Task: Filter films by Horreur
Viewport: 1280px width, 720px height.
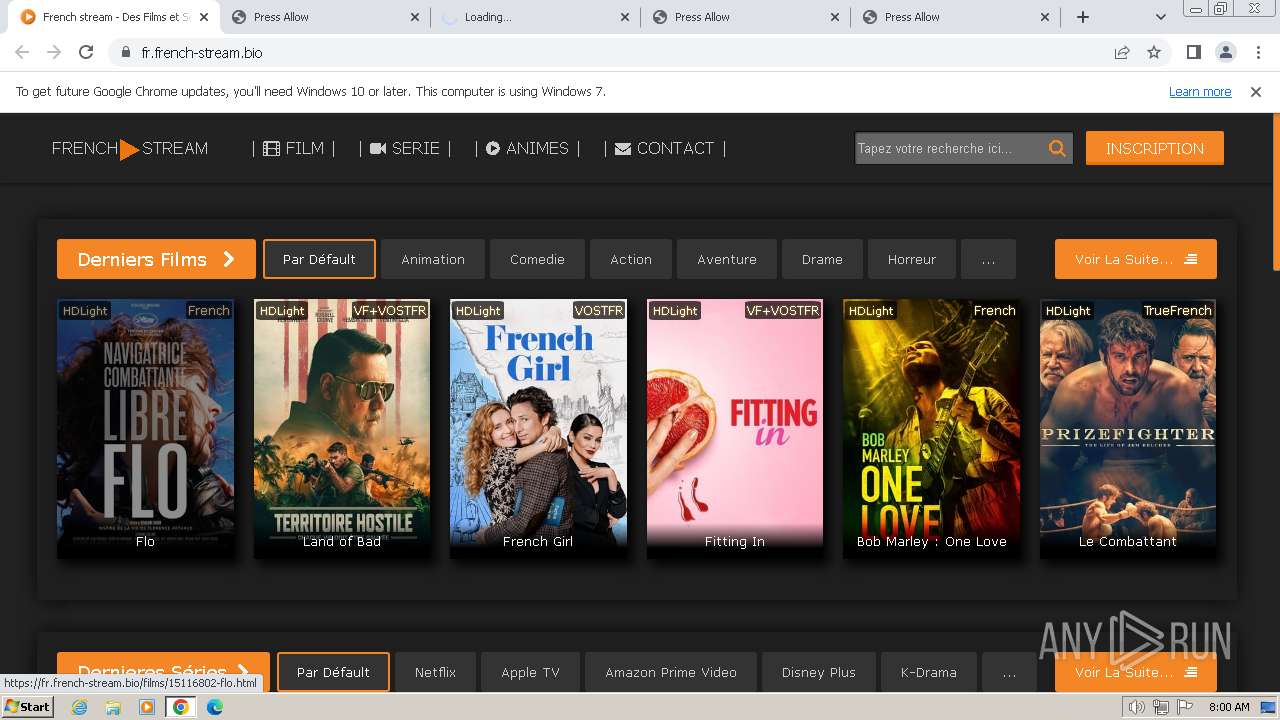Action: tap(912, 259)
